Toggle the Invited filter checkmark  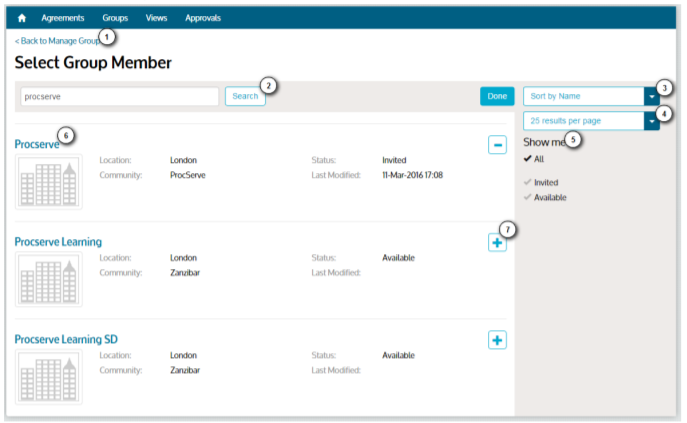coord(528,182)
